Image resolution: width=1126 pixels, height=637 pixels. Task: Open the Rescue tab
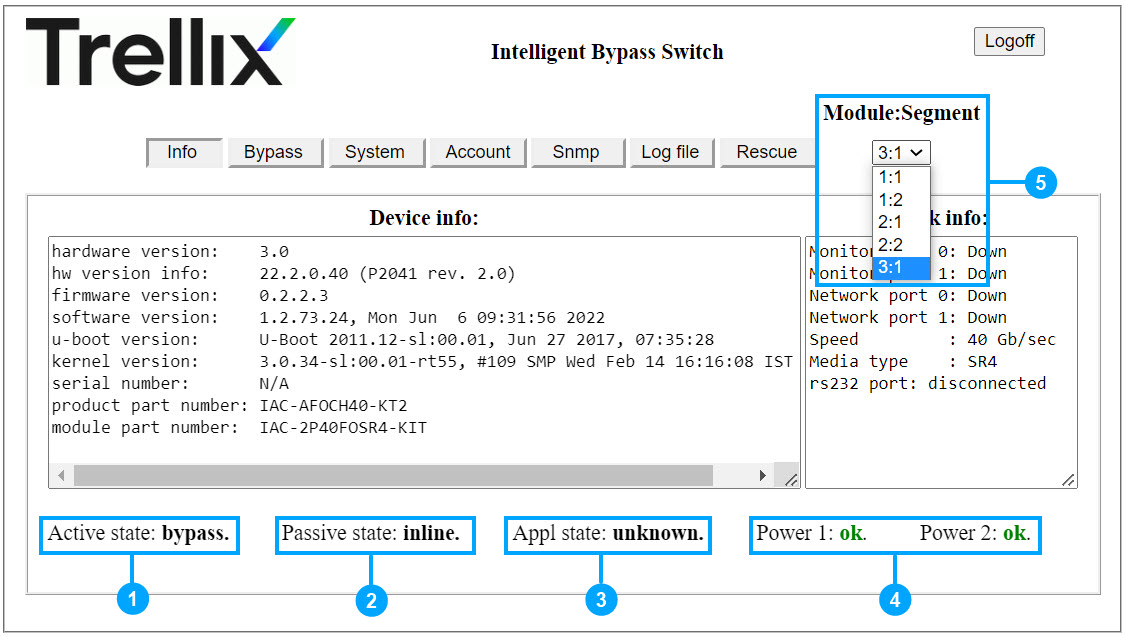point(767,152)
